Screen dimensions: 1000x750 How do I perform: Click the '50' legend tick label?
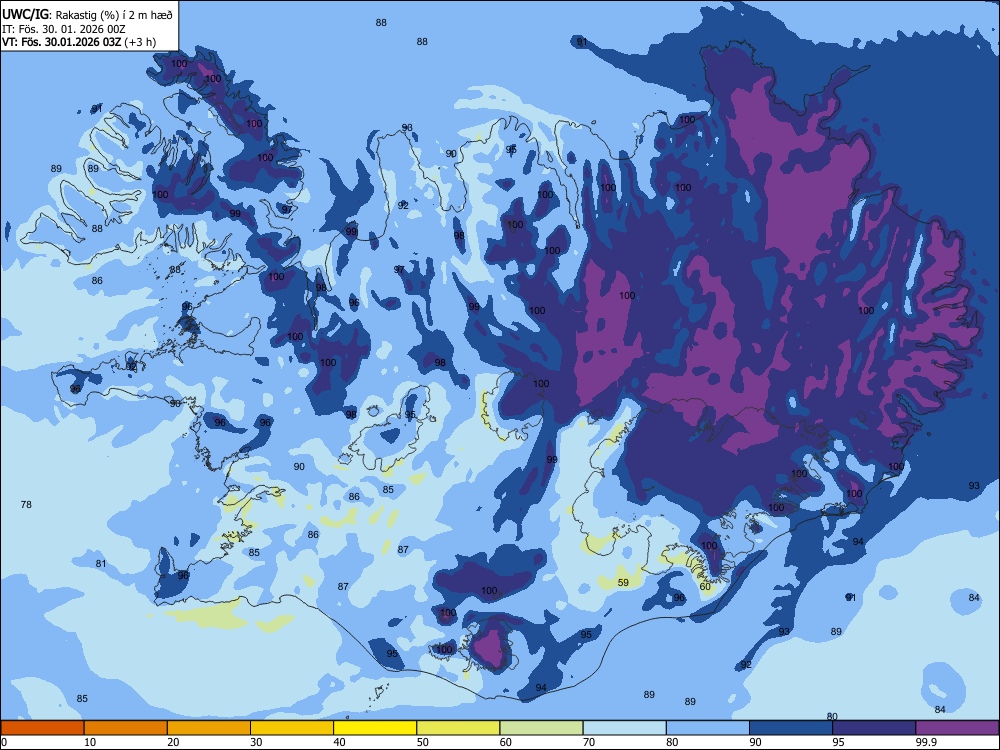point(423,742)
